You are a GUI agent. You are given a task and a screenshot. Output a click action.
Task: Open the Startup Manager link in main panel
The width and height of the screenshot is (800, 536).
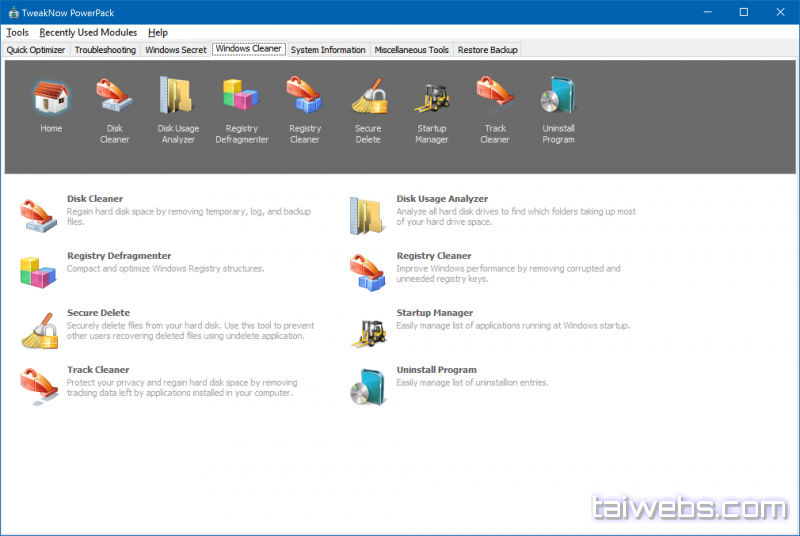click(434, 313)
